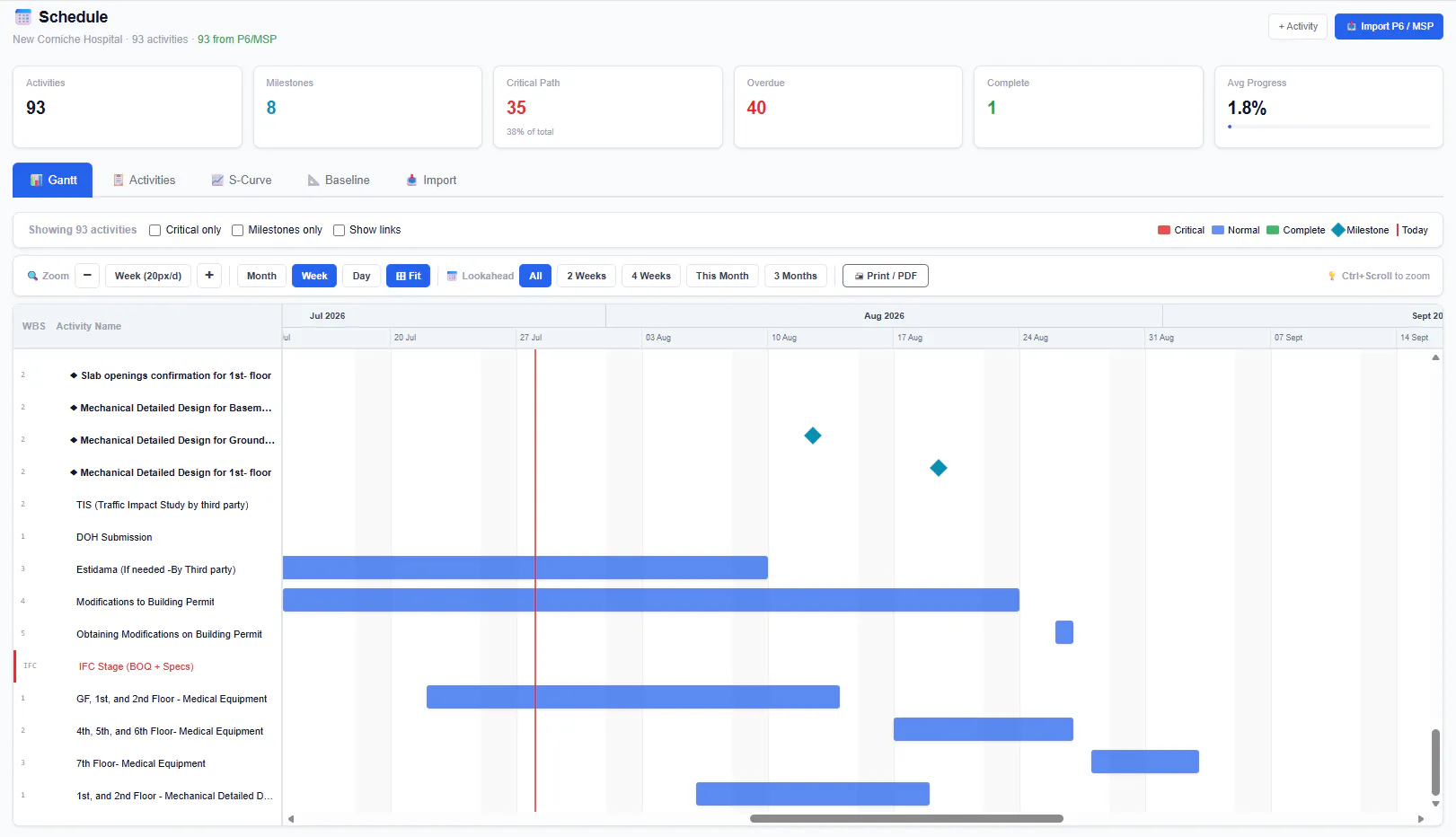Zoom in with the plus button
Viewport: 1456px width, 837px height.
pyautogui.click(x=209, y=276)
